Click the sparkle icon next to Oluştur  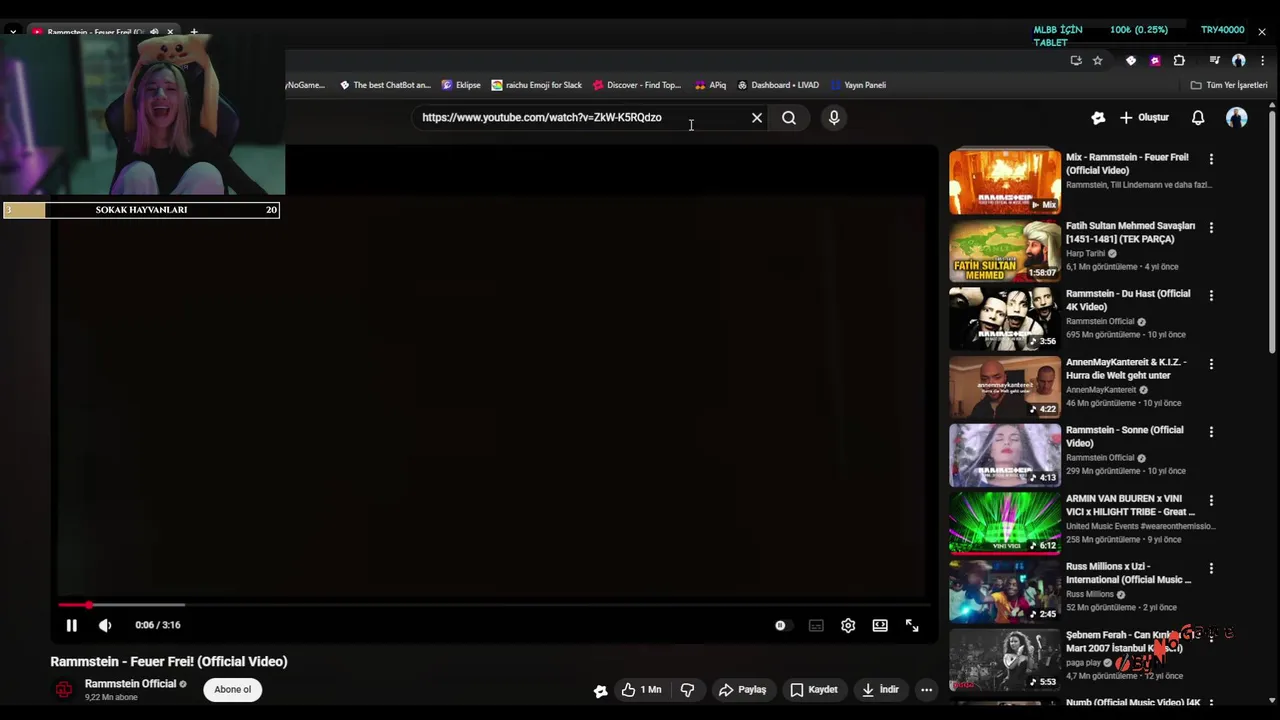click(x=1098, y=117)
